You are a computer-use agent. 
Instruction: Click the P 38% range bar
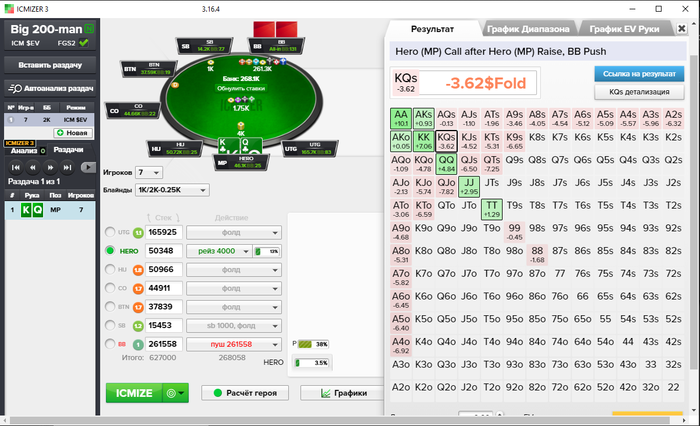313,344
